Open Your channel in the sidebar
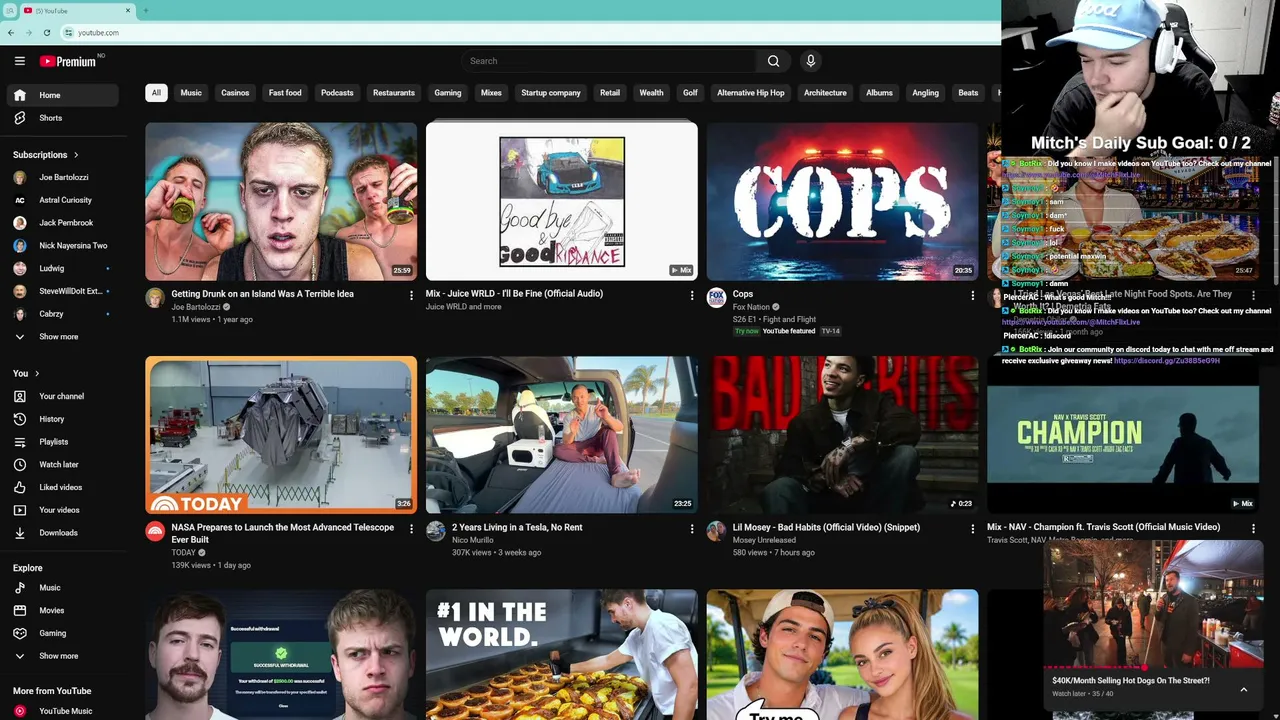The image size is (1280, 720). pos(63,396)
